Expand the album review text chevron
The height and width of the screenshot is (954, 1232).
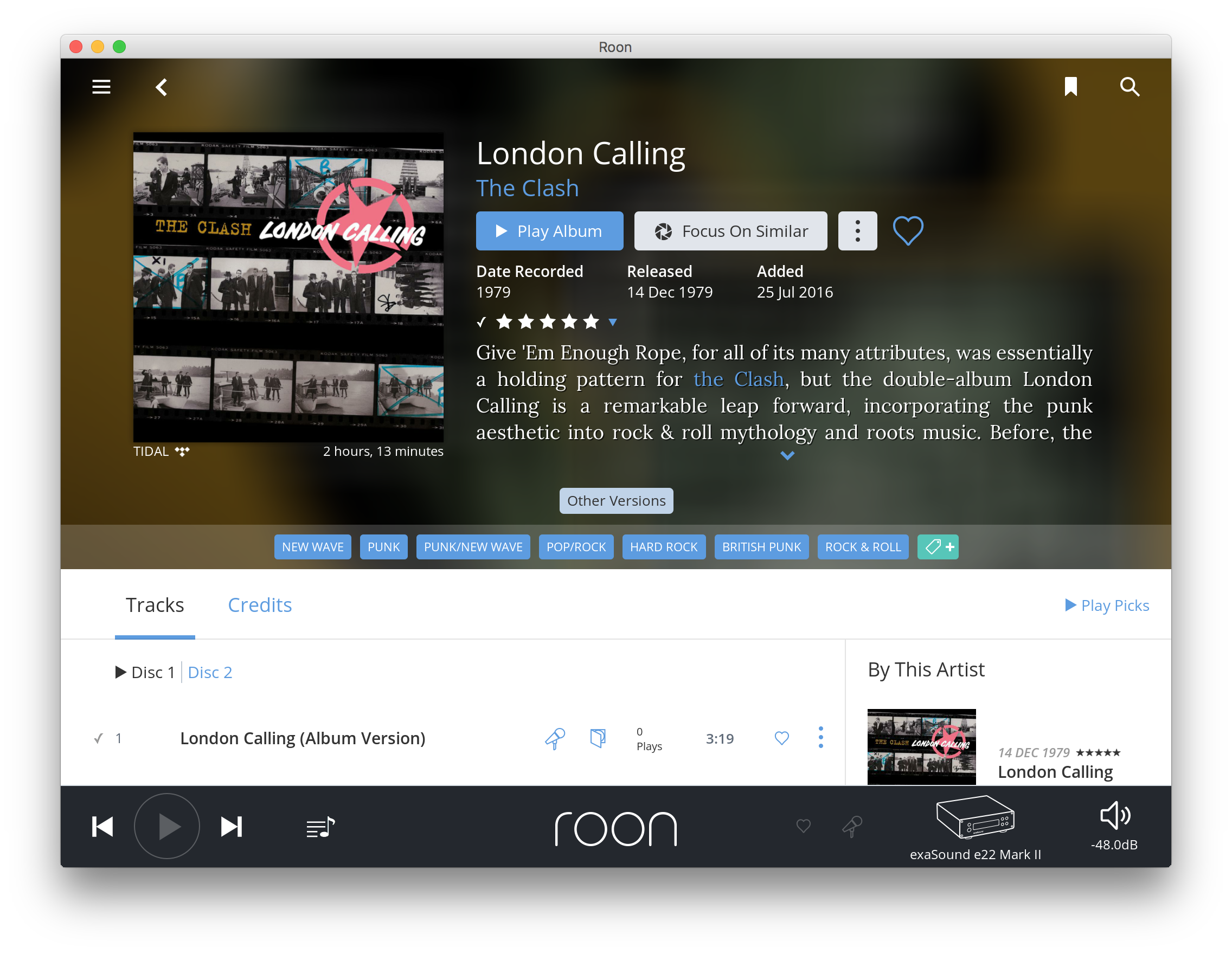(x=787, y=455)
